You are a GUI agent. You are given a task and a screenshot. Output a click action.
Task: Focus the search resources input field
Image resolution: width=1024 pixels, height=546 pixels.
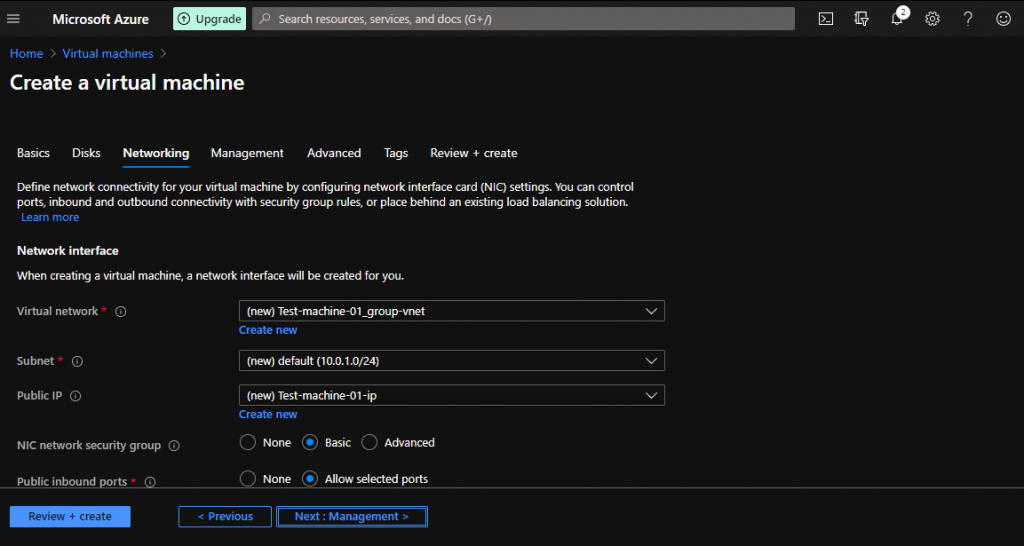click(523, 19)
